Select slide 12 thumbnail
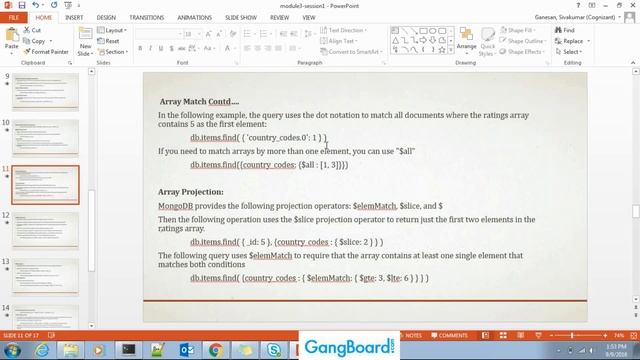 tap(45, 230)
